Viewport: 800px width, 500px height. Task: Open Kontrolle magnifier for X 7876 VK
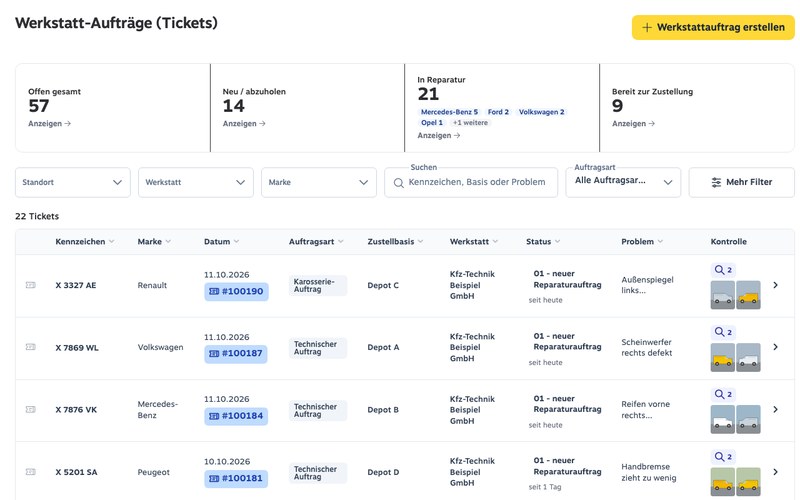pyautogui.click(x=723, y=394)
